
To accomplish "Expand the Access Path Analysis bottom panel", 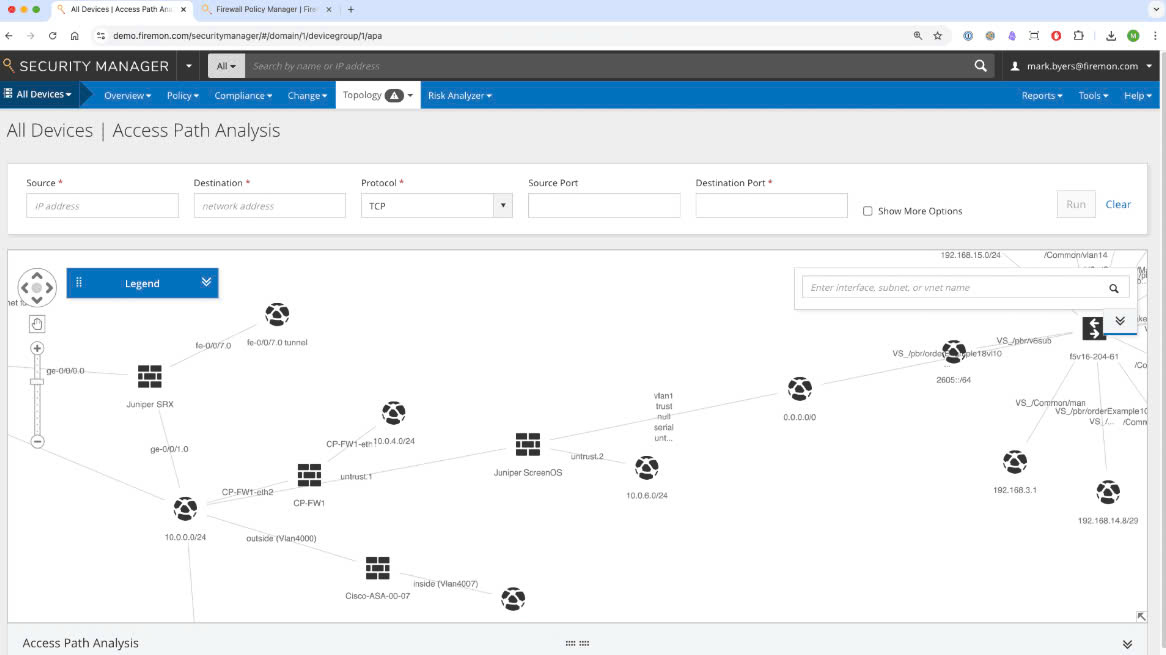I will pos(1127,644).
